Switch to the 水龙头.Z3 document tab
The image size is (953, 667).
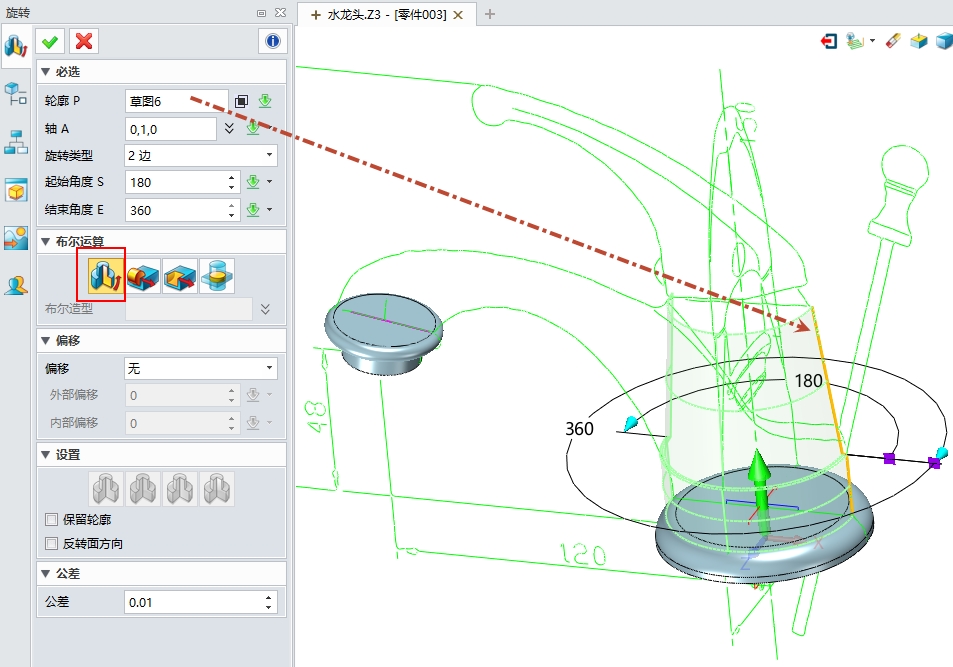[386, 15]
